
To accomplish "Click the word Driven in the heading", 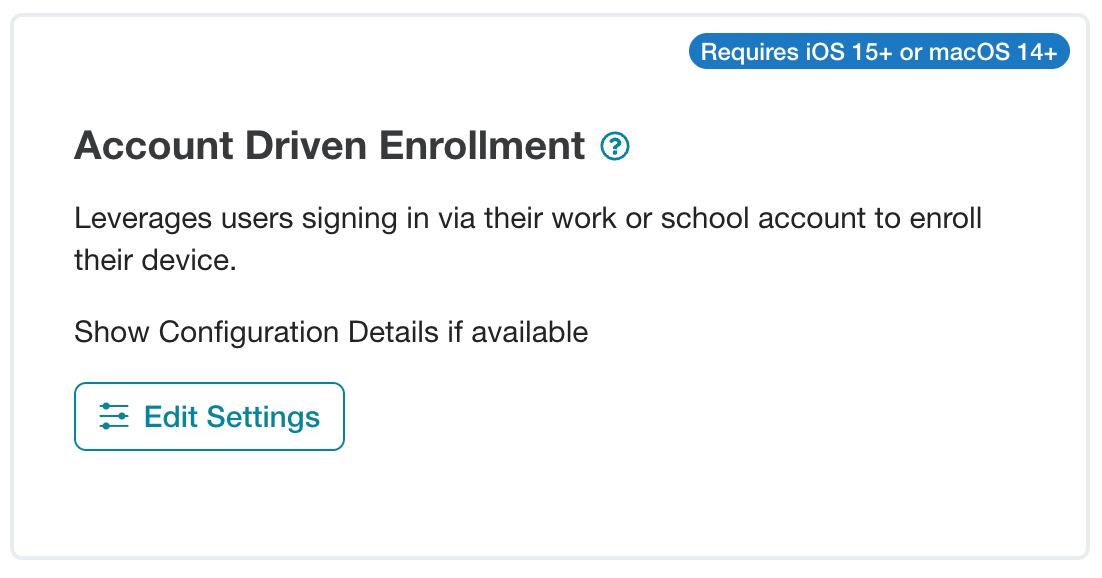I will tap(306, 146).
